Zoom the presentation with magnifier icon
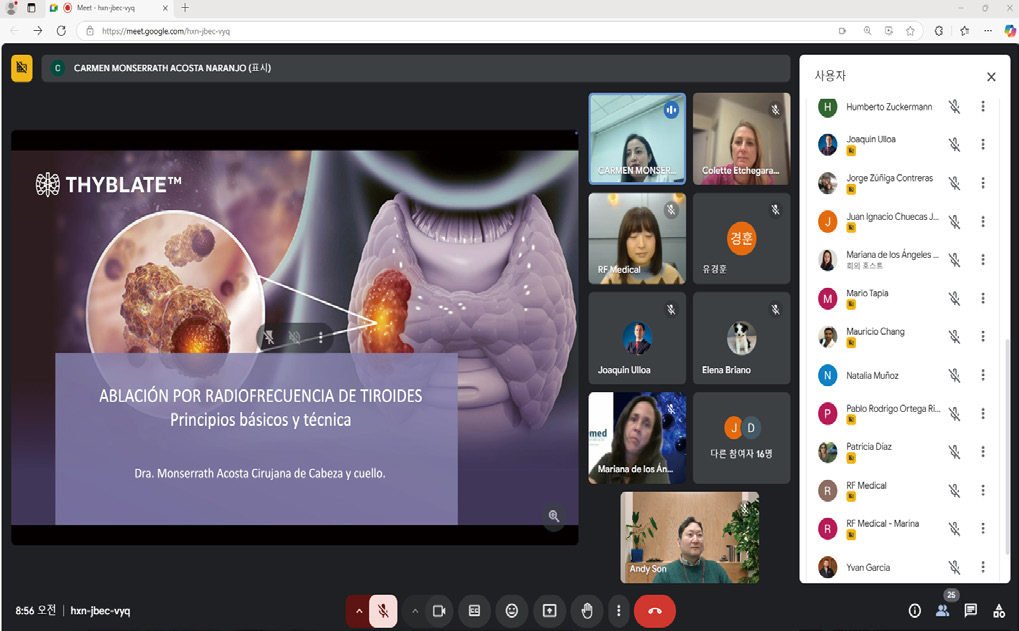 point(554,516)
